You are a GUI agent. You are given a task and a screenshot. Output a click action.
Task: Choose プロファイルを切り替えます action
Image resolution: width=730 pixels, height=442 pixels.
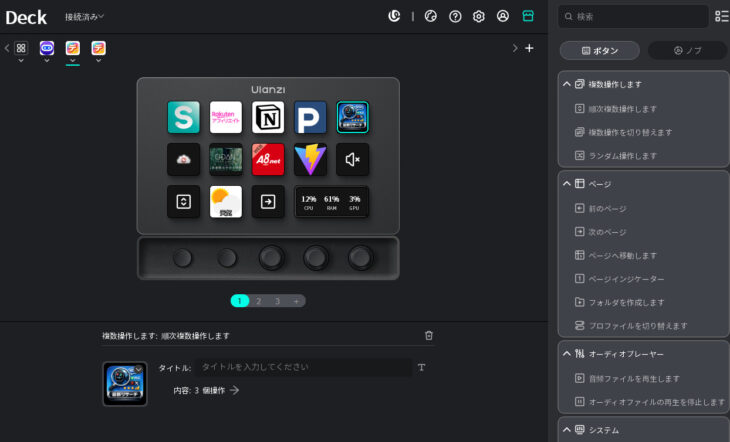(x=631, y=326)
